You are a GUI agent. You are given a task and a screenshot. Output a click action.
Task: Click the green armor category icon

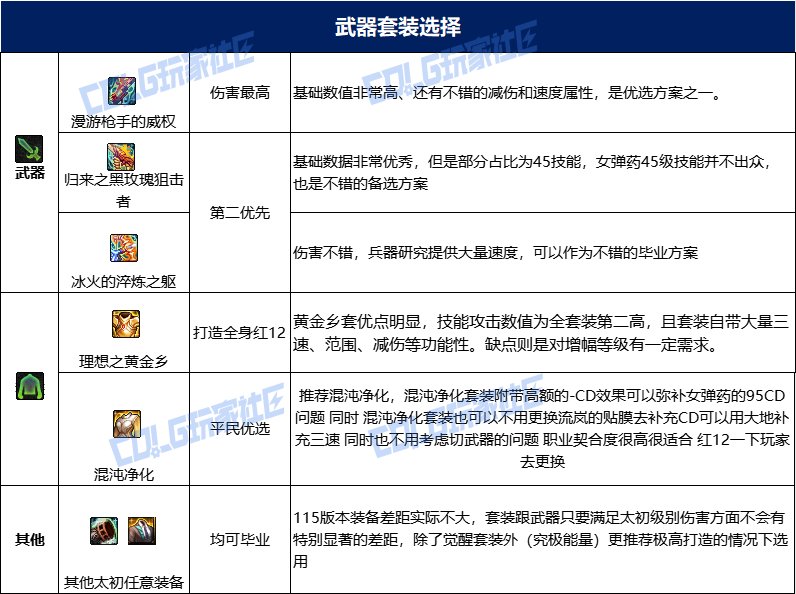click(30, 386)
